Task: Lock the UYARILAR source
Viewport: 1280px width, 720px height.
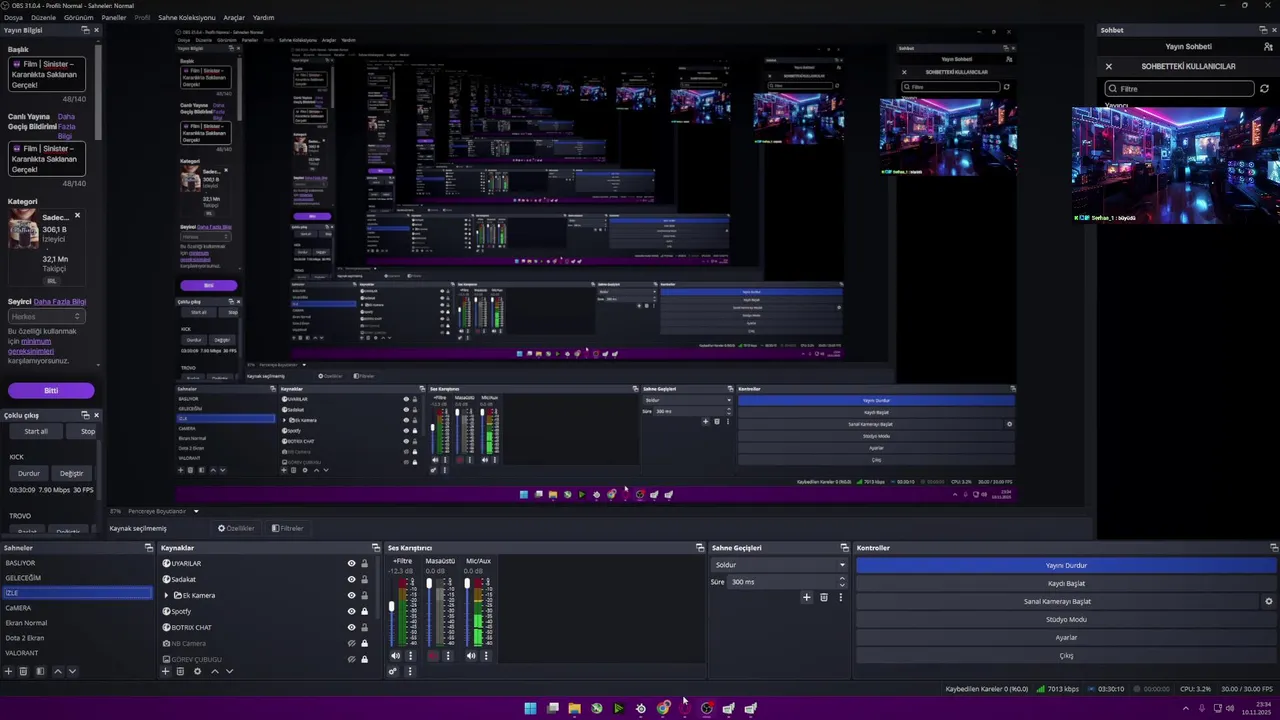Action: pos(364,563)
